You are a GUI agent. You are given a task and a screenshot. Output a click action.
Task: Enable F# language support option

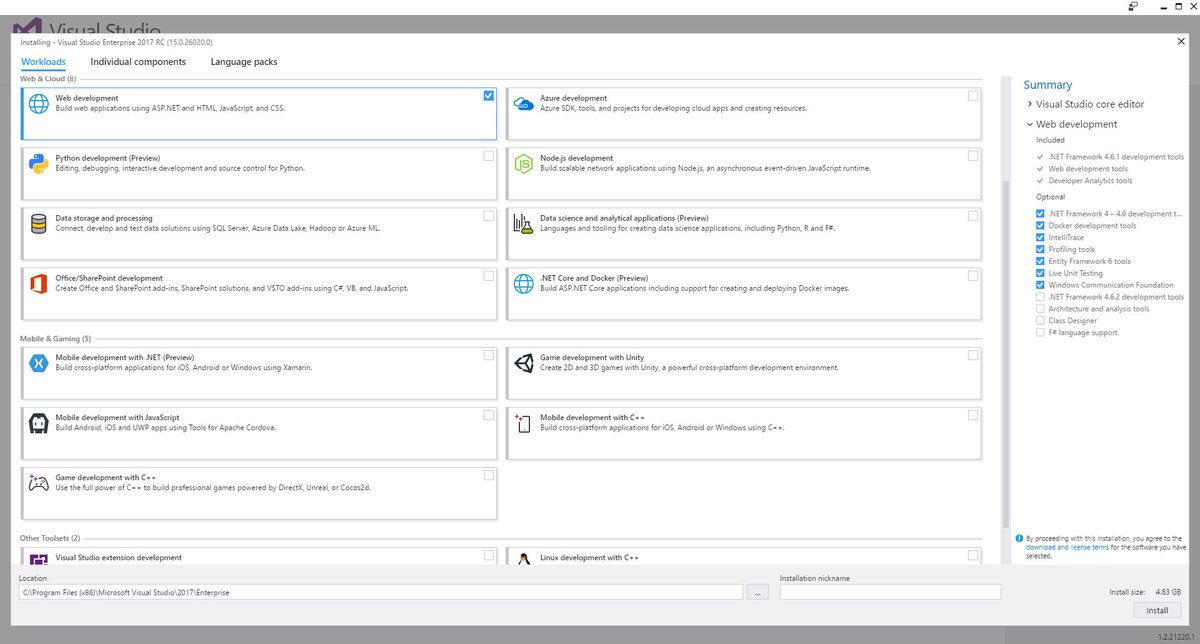pyautogui.click(x=1041, y=333)
